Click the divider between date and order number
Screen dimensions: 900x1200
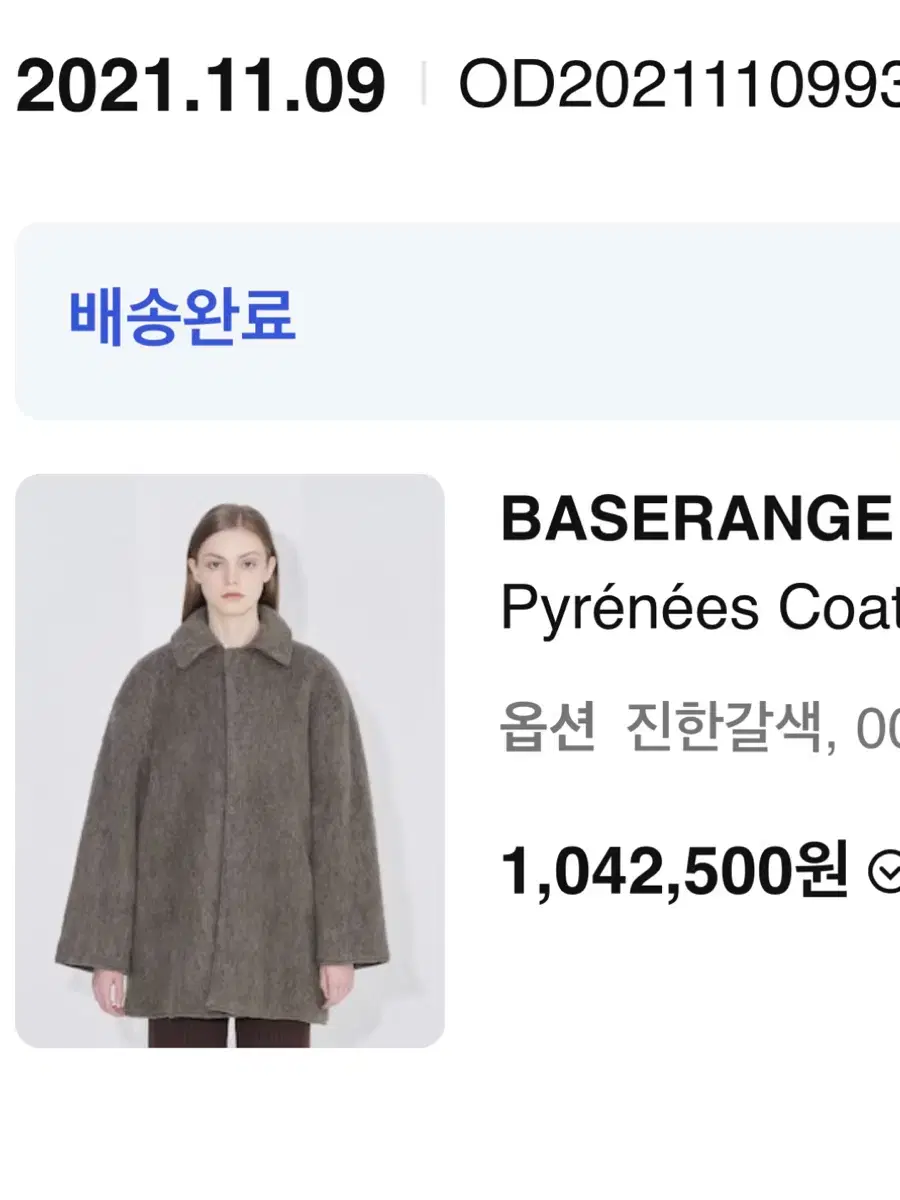423,84
